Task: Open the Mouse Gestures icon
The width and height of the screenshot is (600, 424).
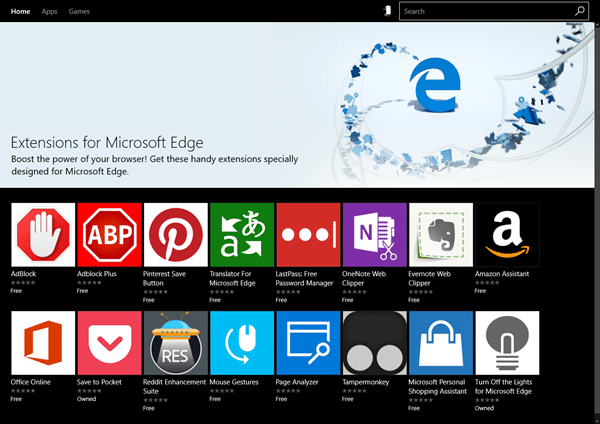Action: pyautogui.click(x=242, y=343)
